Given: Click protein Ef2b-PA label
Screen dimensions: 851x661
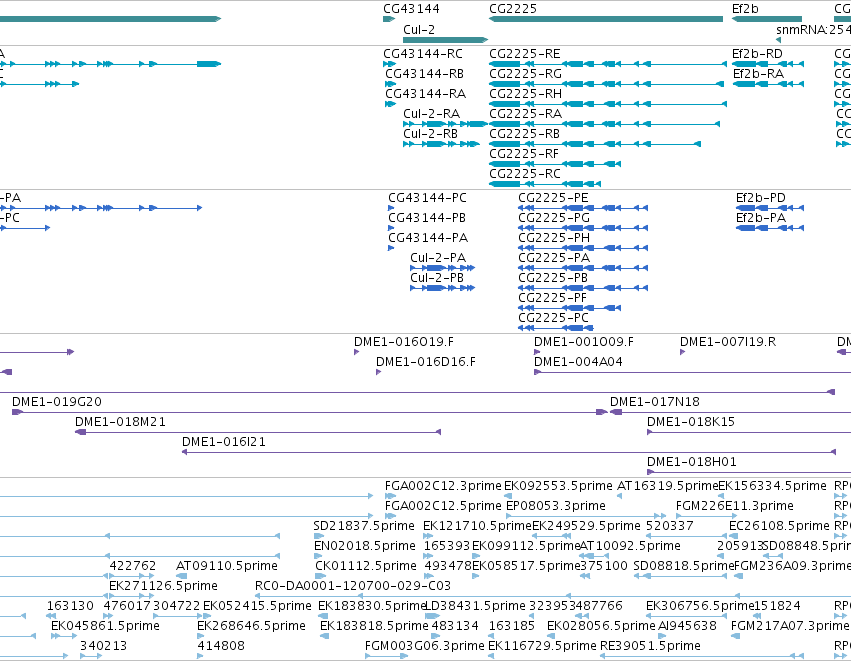Looking at the screenshot, I should (x=760, y=218).
